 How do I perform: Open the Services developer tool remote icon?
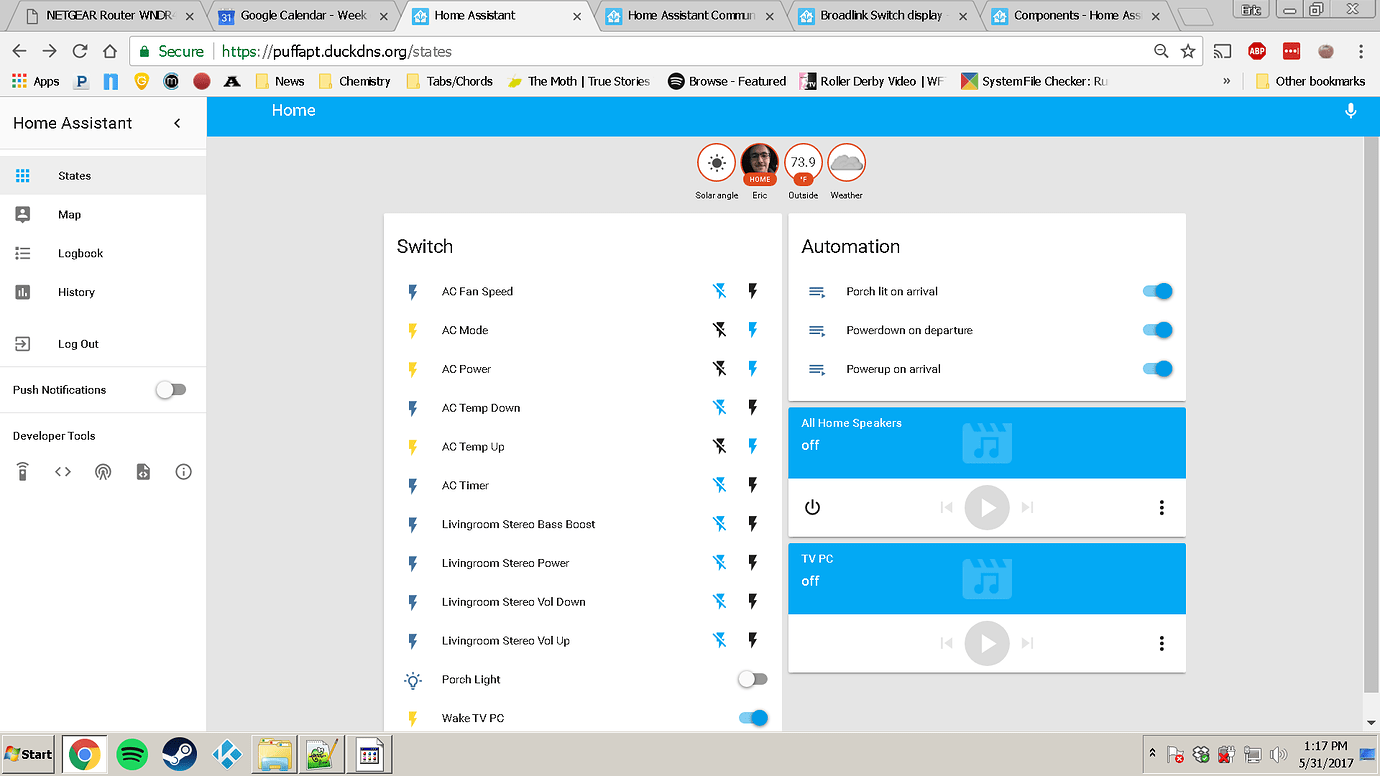coord(23,472)
